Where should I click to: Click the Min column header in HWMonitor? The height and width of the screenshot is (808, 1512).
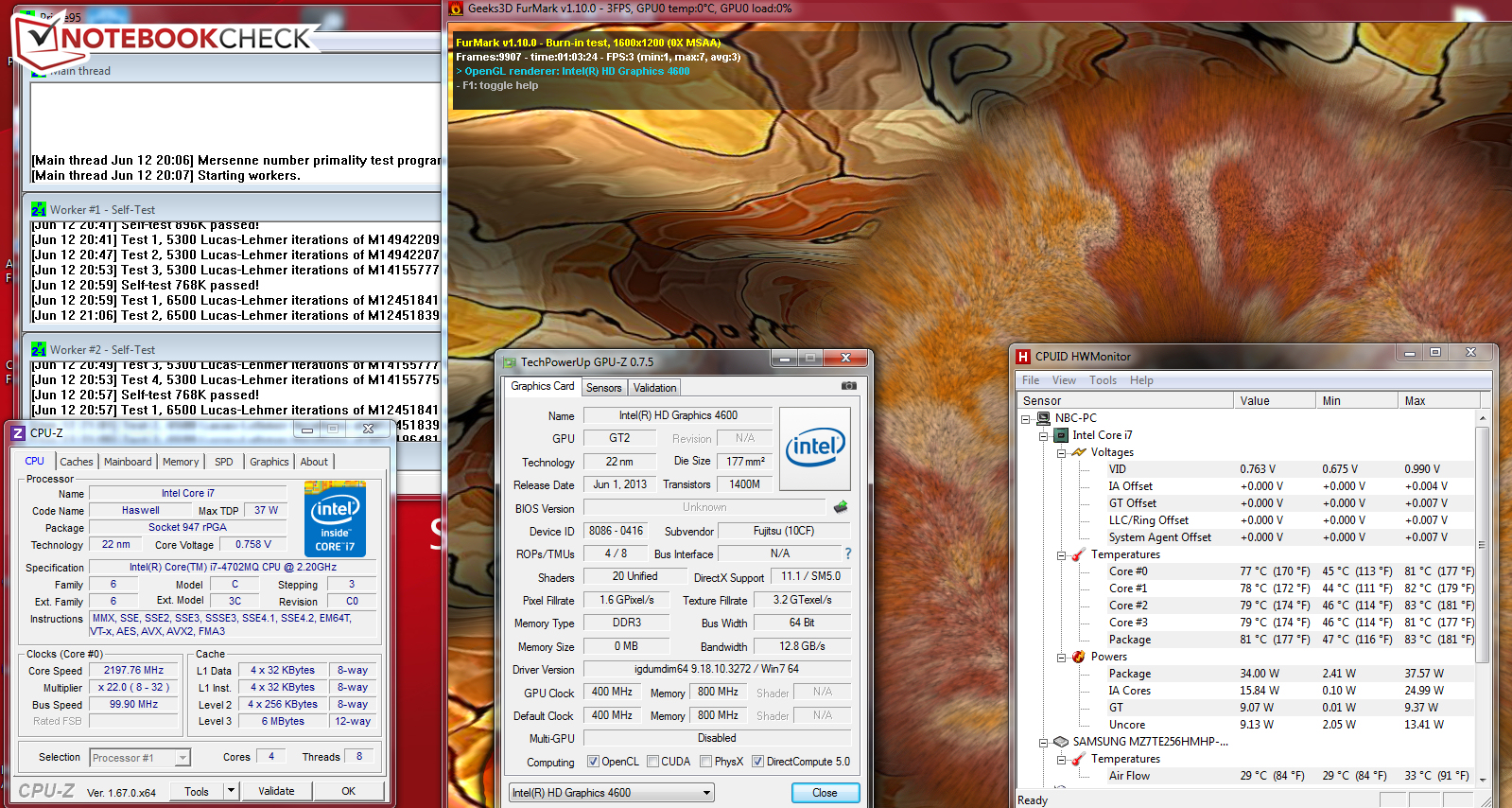click(1356, 401)
